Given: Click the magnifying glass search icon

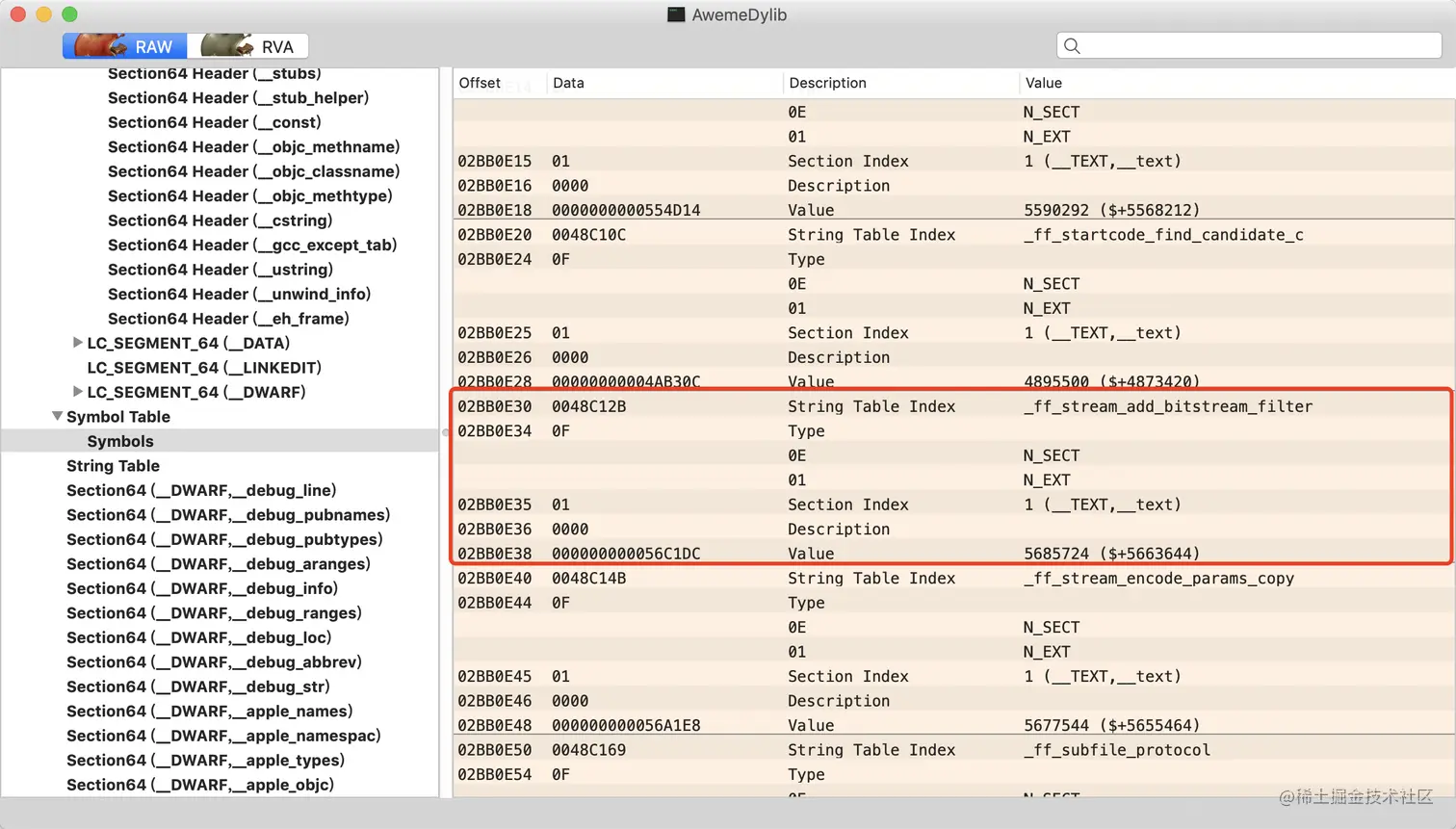Looking at the screenshot, I should (x=1072, y=45).
